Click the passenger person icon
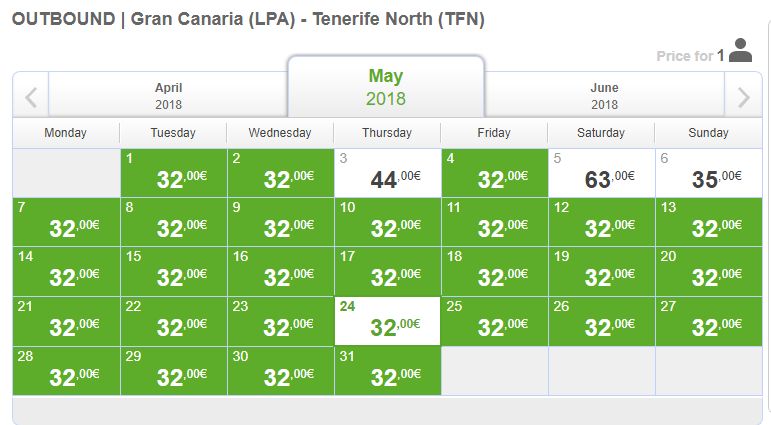 740,50
